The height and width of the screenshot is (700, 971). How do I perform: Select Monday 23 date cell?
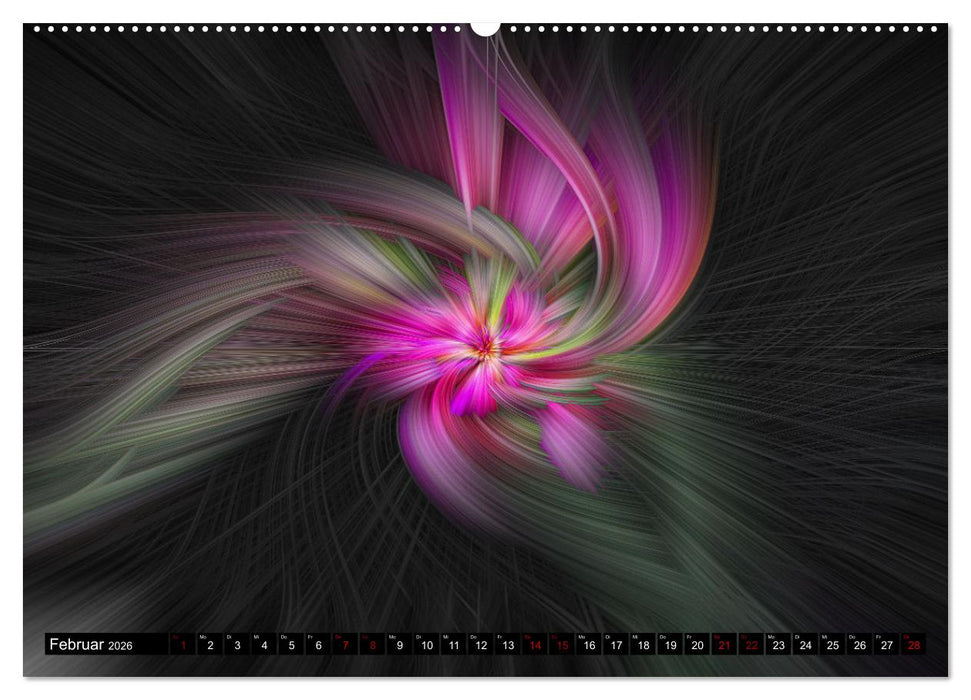click(777, 645)
